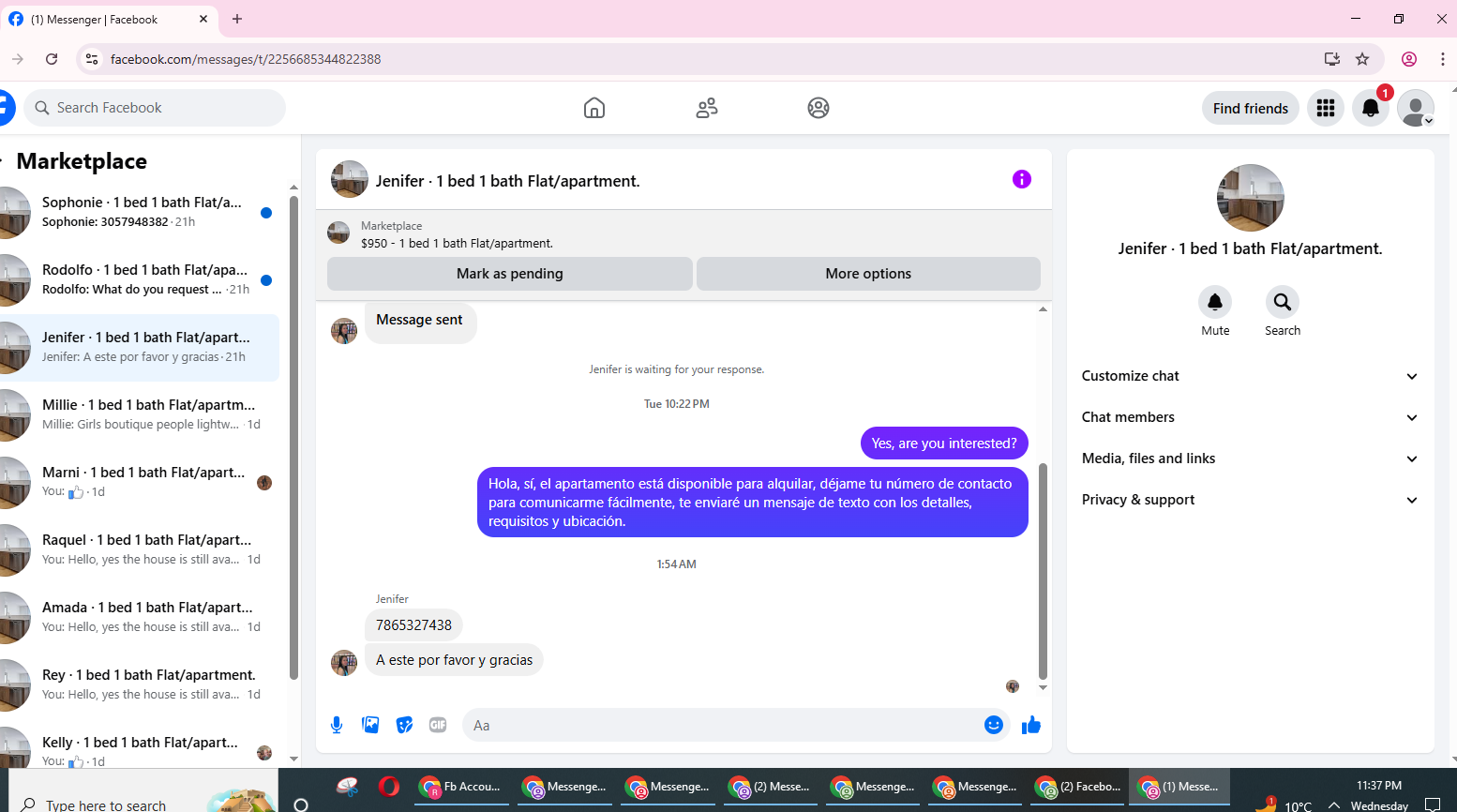View site information icon in address bar
Screen dimensions: 1457x812
[x=92, y=59]
